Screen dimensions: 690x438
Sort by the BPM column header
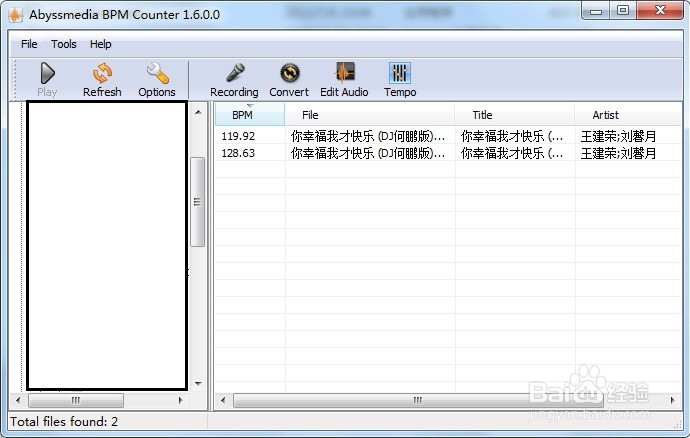[250, 115]
